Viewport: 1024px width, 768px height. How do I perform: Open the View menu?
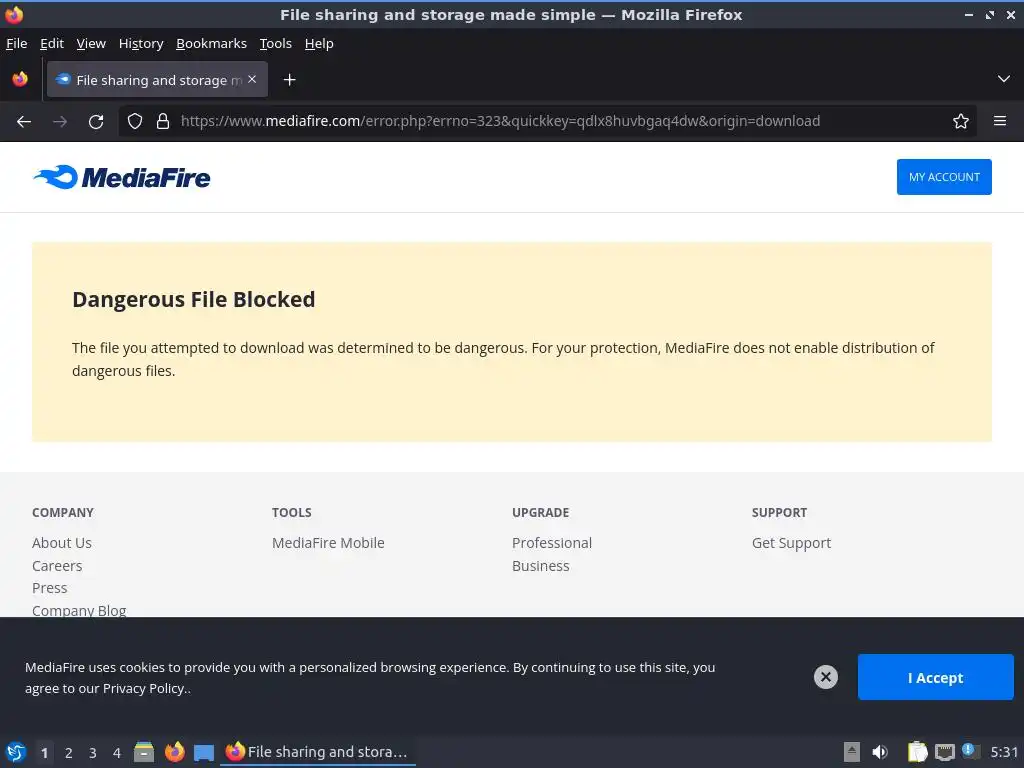(x=91, y=44)
